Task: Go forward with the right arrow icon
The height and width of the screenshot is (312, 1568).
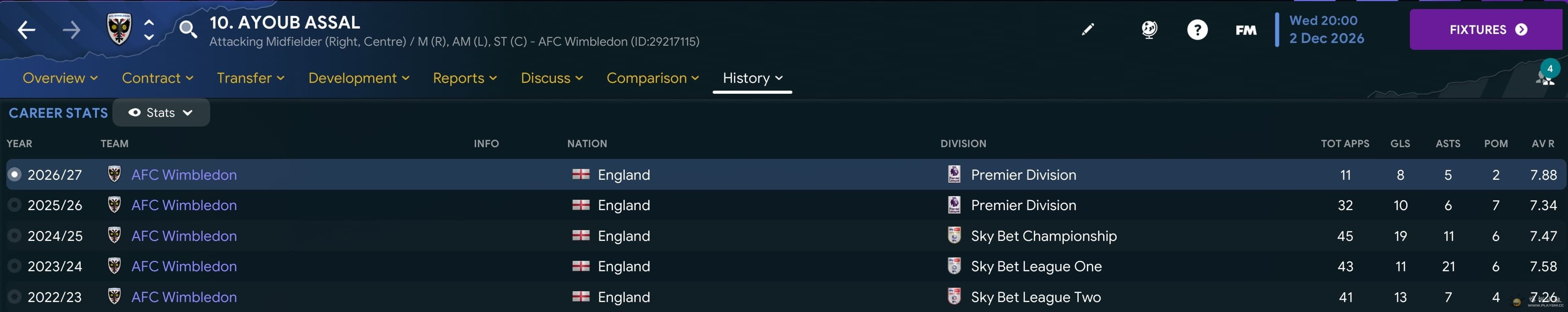Action: tap(71, 30)
